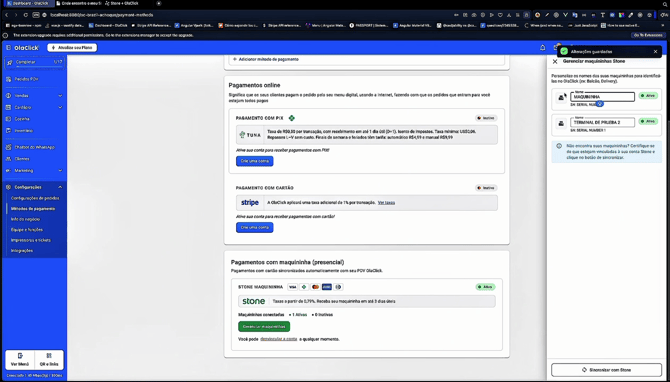670x382 pixels.
Task: Open Chatbot do WhatsApp in sidebar
Action: click(34, 147)
